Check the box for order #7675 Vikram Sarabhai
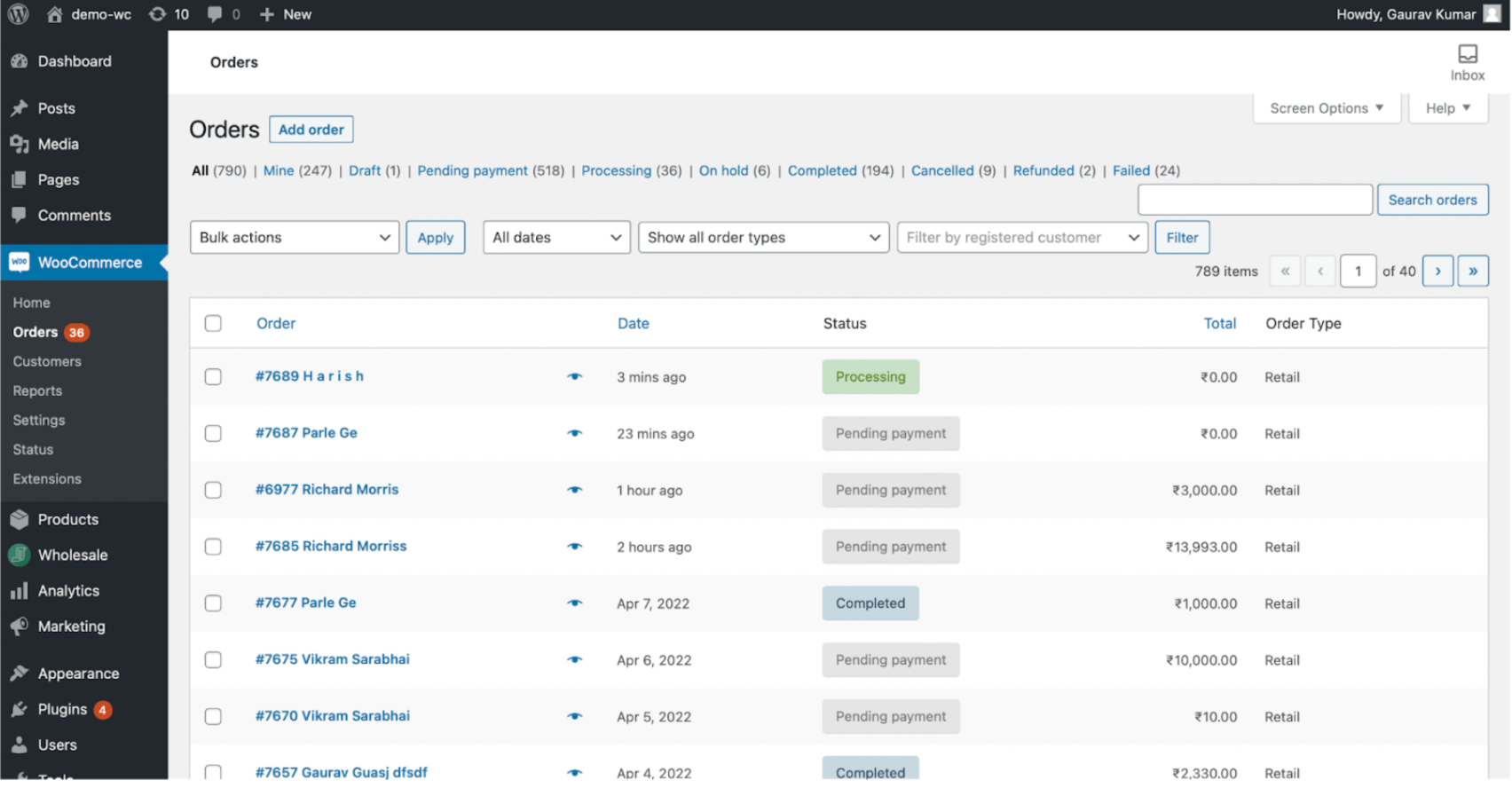Viewport: 1512px width, 788px height. point(213,660)
